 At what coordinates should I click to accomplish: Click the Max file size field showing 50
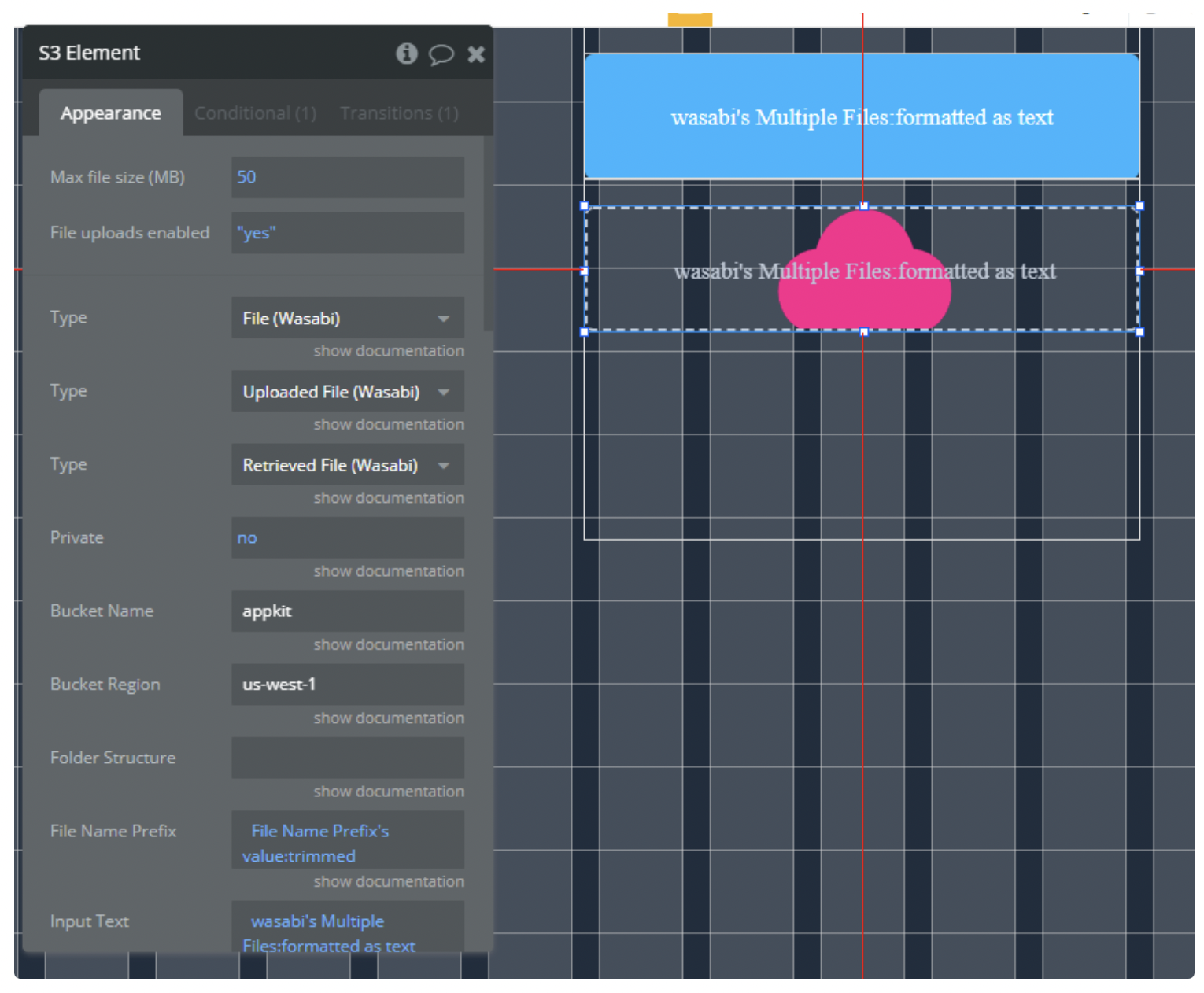348,177
